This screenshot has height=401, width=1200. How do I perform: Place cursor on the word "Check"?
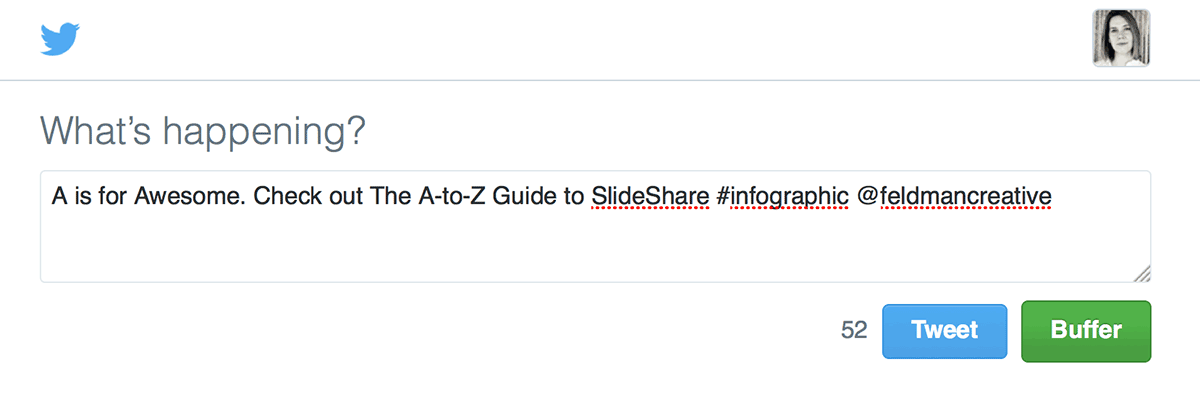click(284, 196)
